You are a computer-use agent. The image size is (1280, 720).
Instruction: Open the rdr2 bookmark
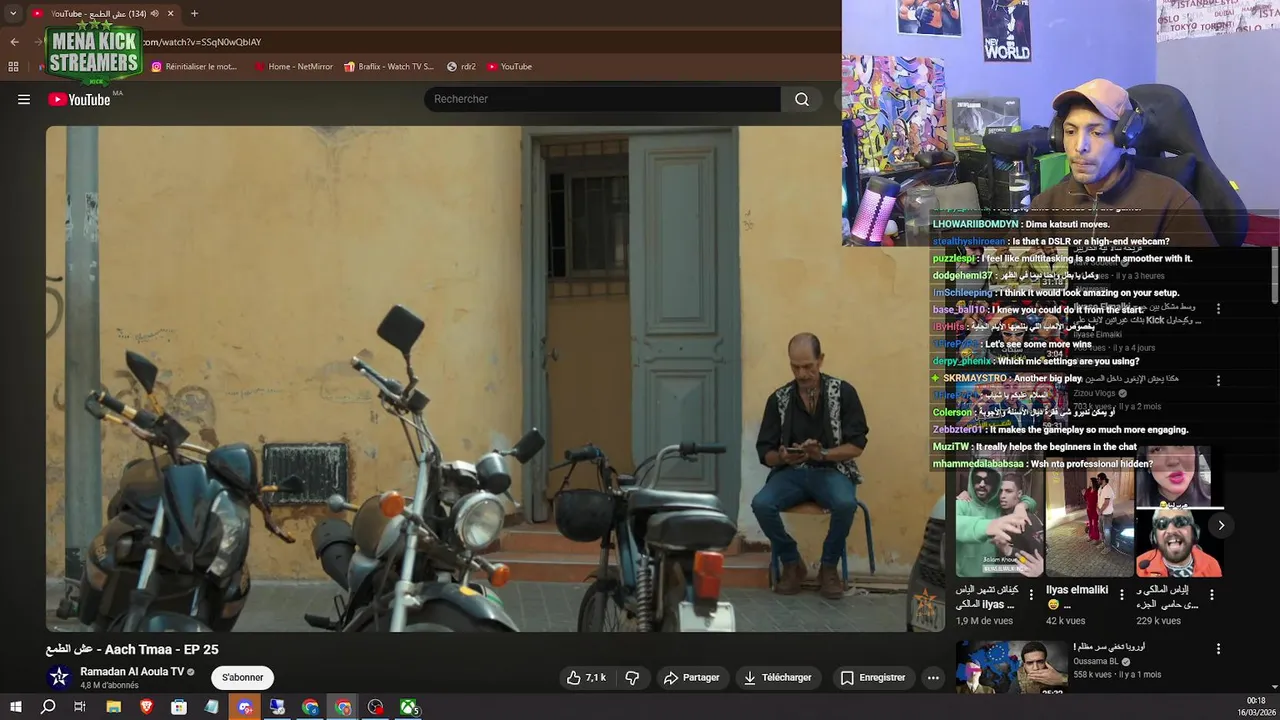[x=461, y=67]
